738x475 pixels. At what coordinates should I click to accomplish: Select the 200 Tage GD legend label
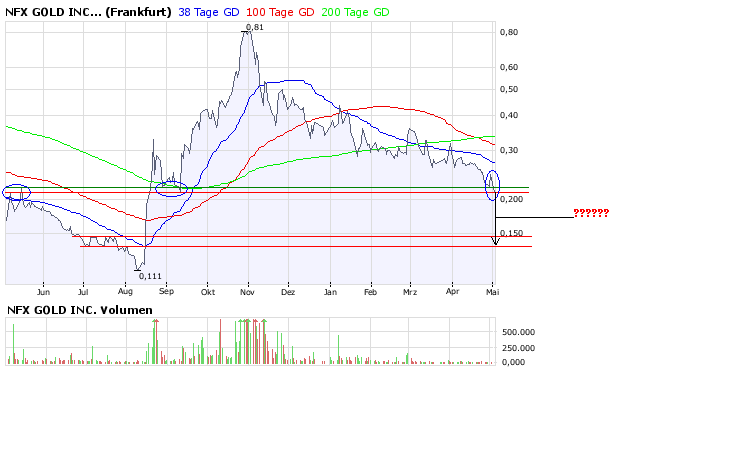356,12
